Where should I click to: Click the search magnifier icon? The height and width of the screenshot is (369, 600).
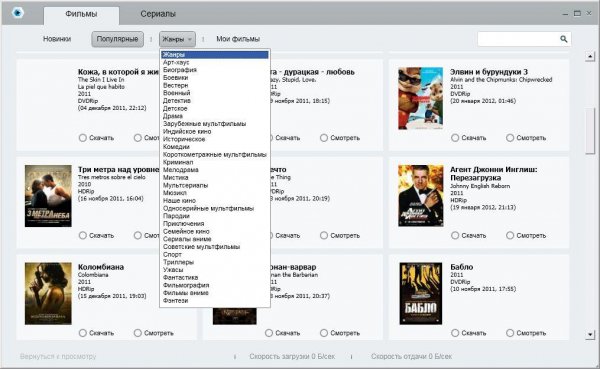coord(564,39)
